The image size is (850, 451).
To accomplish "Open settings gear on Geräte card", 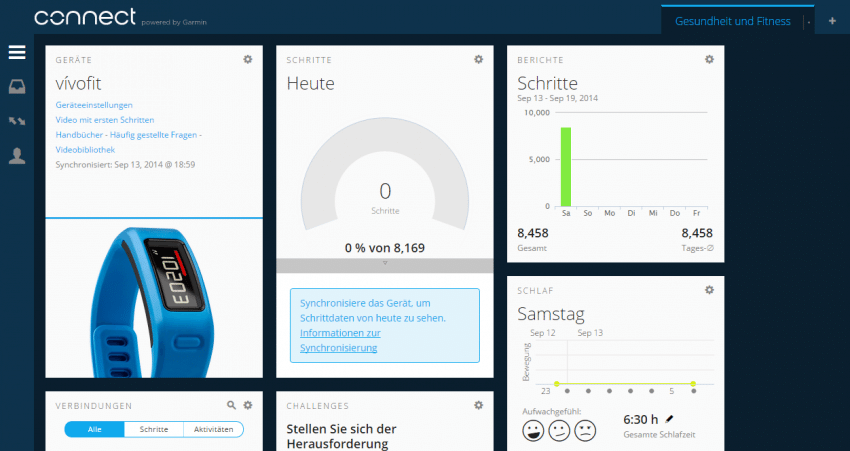I will [x=248, y=60].
